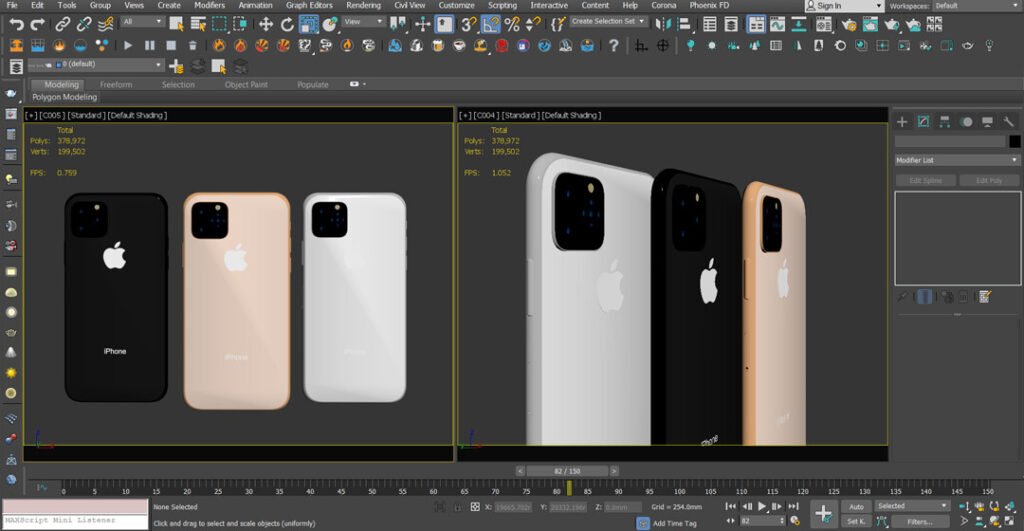Click the Mirror tool icon
Viewport: 1024px width, 531px height.
click(663, 25)
